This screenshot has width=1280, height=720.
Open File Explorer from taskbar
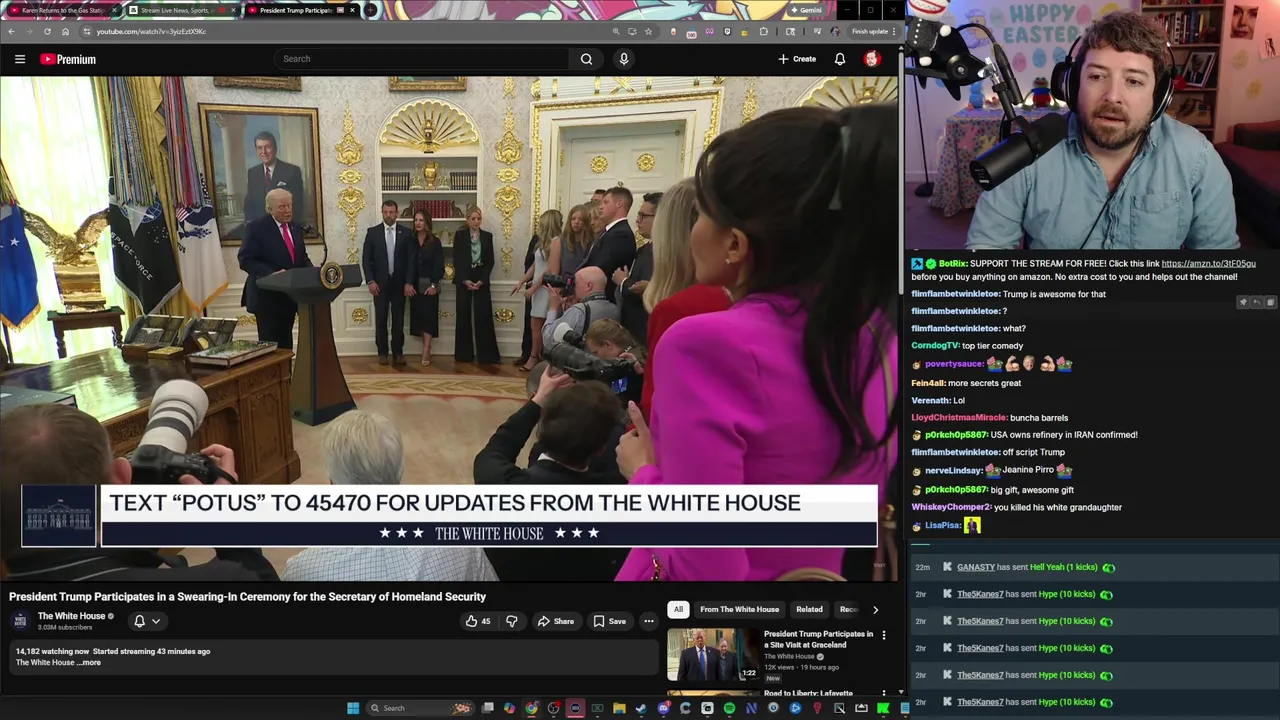point(619,708)
